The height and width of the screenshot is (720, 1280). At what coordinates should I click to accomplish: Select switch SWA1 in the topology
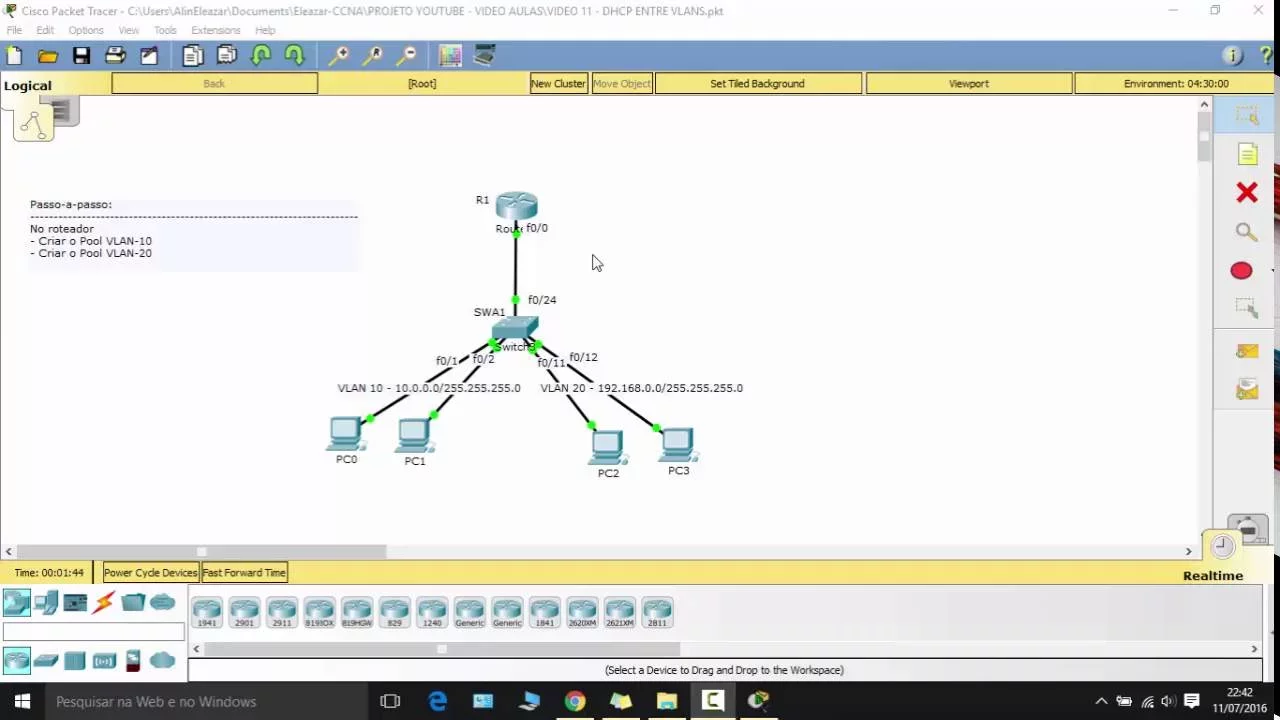(x=515, y=330)
